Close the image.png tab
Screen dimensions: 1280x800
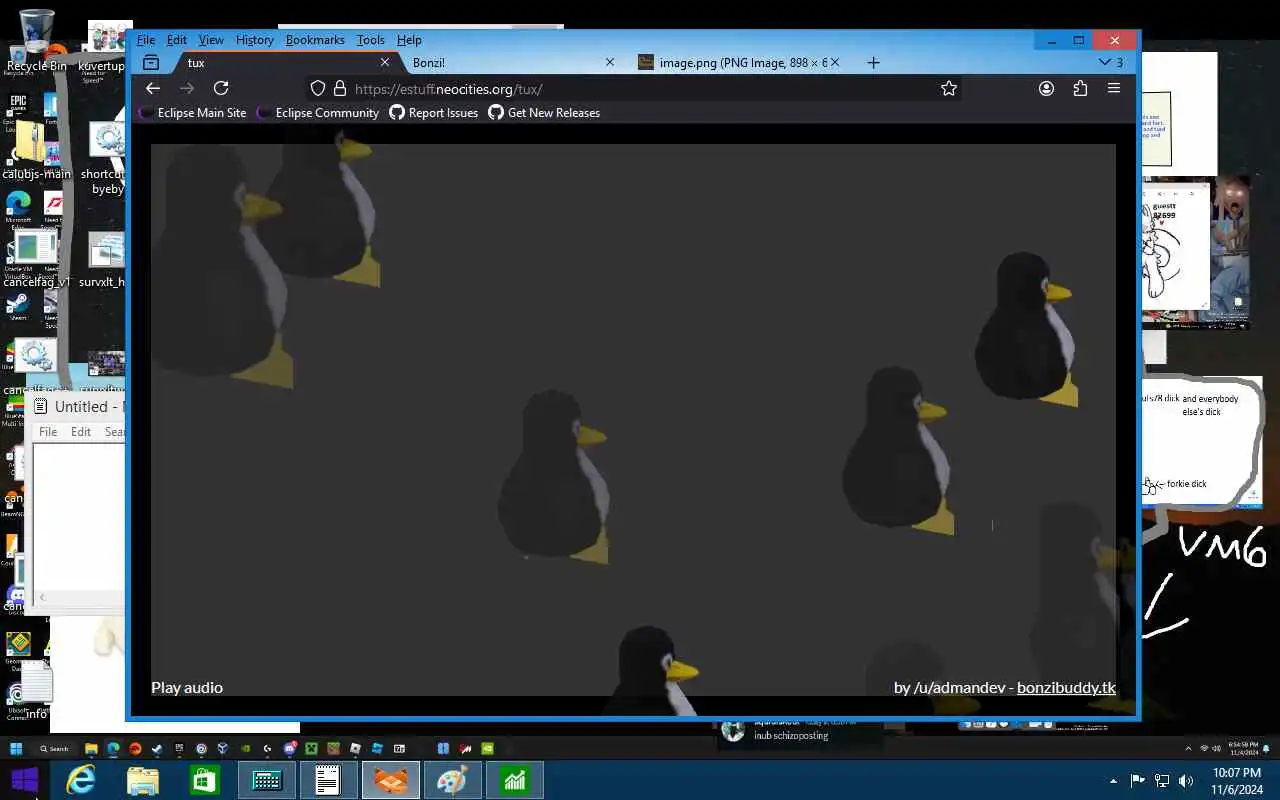click(834, 62)
